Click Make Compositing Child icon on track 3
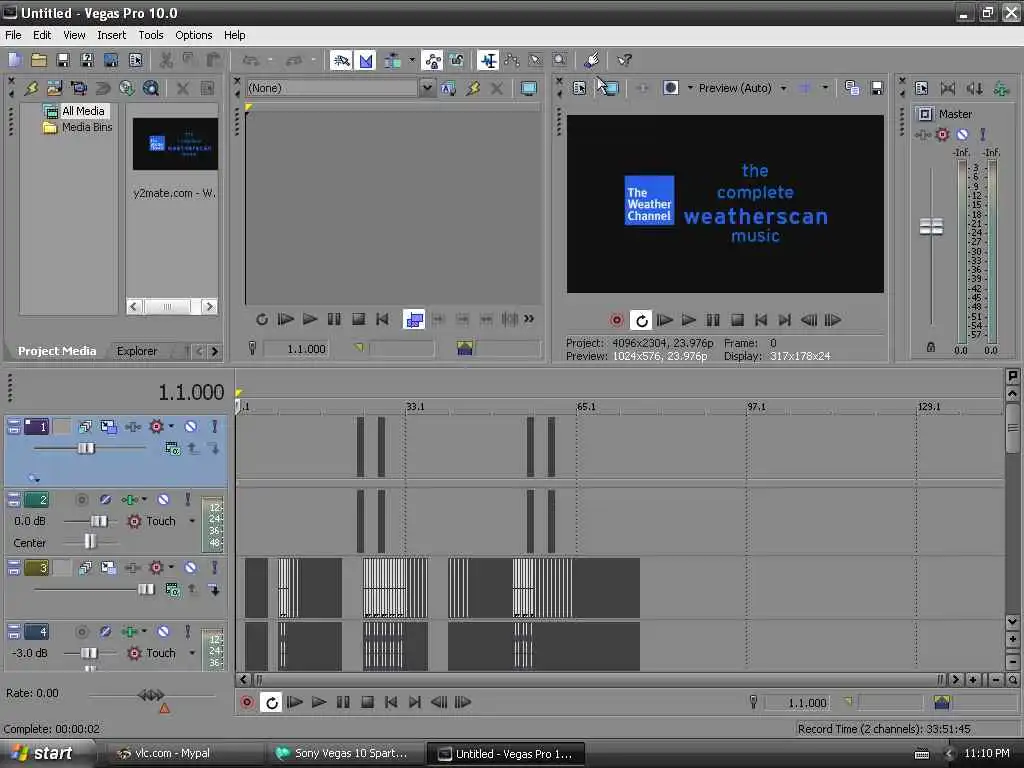This screenshot has height=768, width=1024. (x=214, y=590)
